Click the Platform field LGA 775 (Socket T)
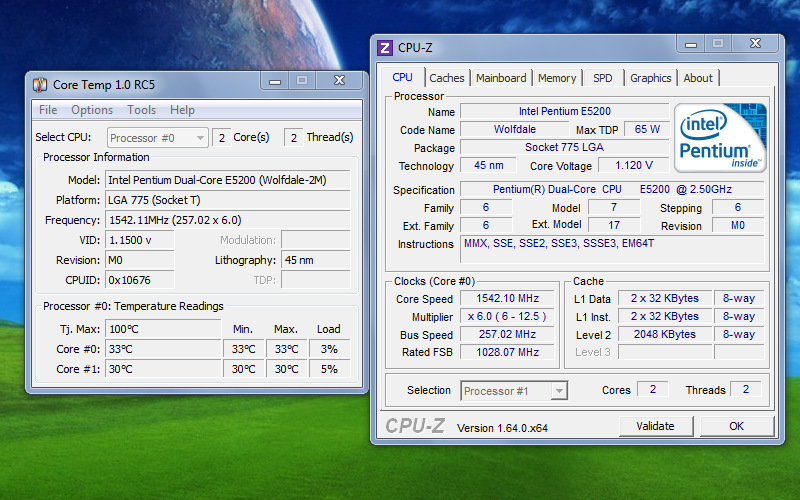800x500 pixels. (228, 200)
